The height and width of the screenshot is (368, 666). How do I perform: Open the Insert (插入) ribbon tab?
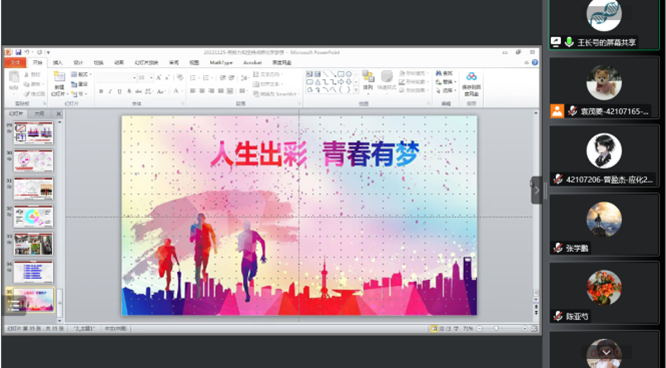pyautogui.click(x=58, y=63)
